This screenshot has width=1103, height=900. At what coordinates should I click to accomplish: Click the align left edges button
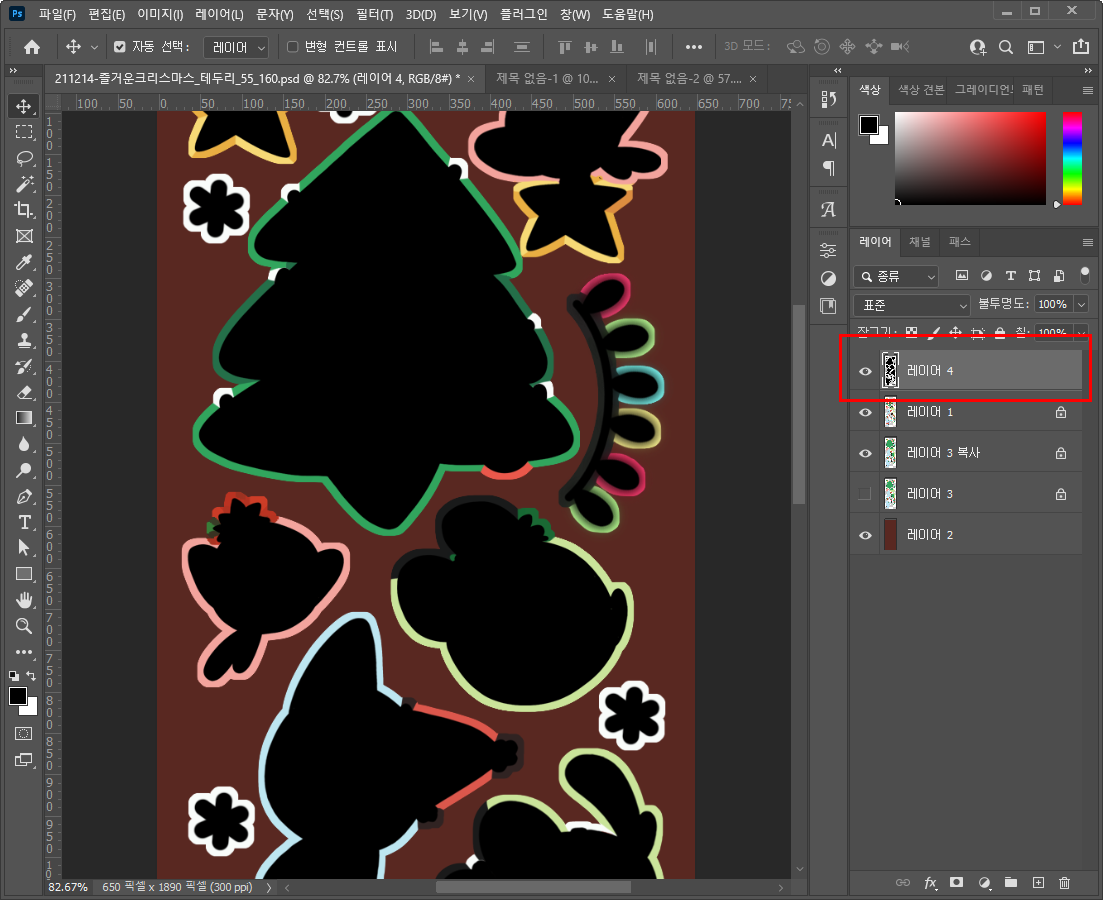point(436,47)
